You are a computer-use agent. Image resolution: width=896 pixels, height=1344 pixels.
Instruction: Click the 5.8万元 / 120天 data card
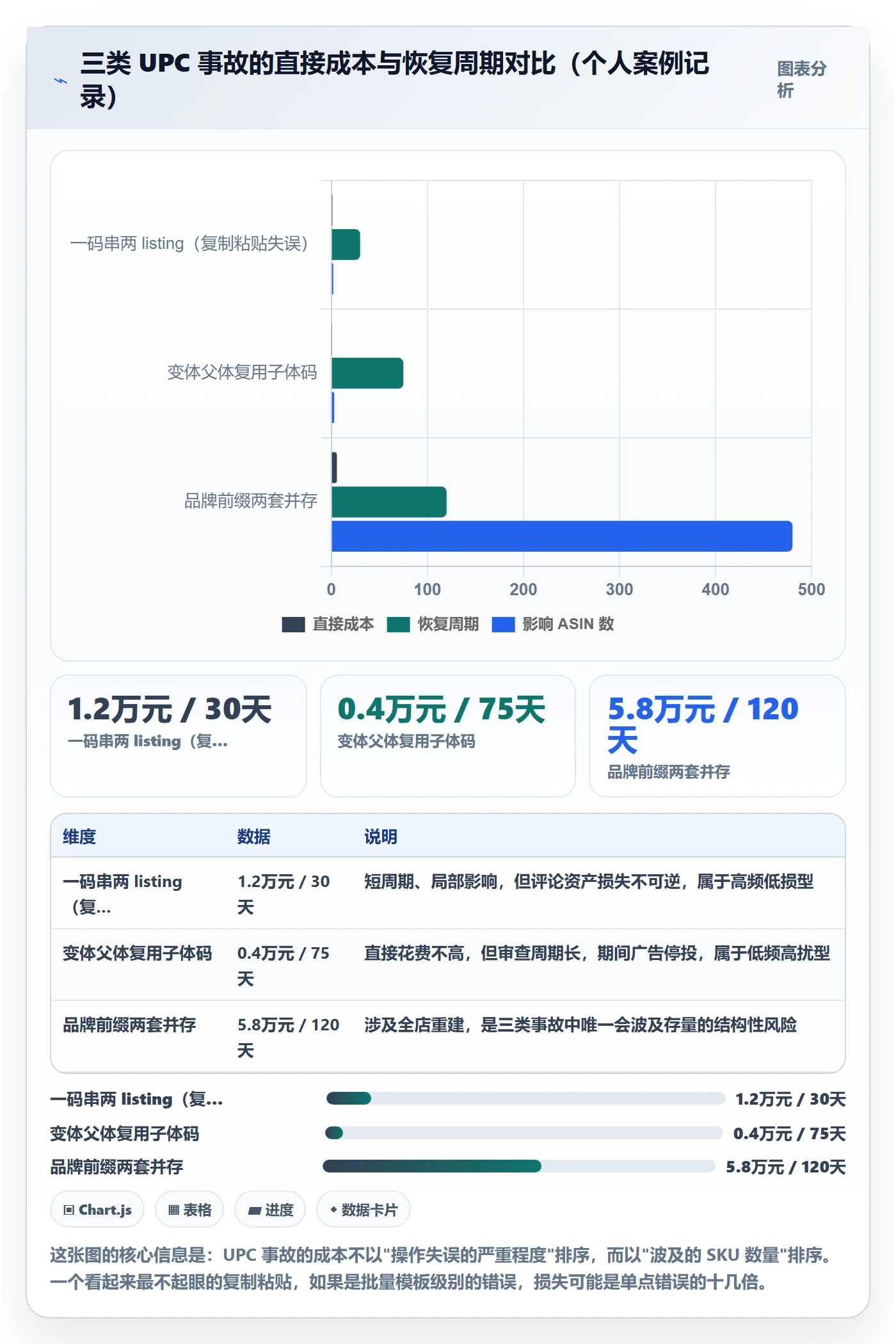pyautogui.click(x=717, y=736)
